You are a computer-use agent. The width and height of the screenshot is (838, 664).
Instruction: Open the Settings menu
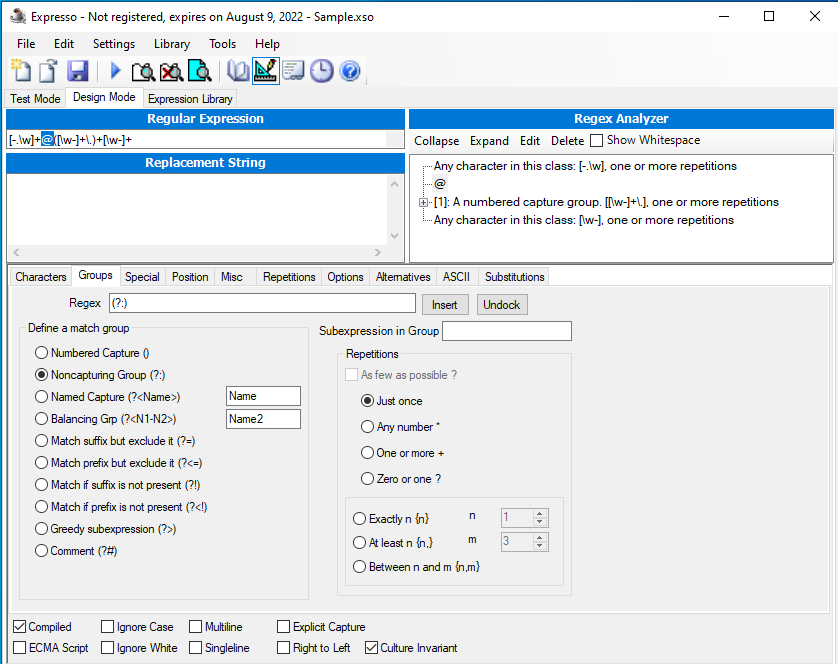113,43
